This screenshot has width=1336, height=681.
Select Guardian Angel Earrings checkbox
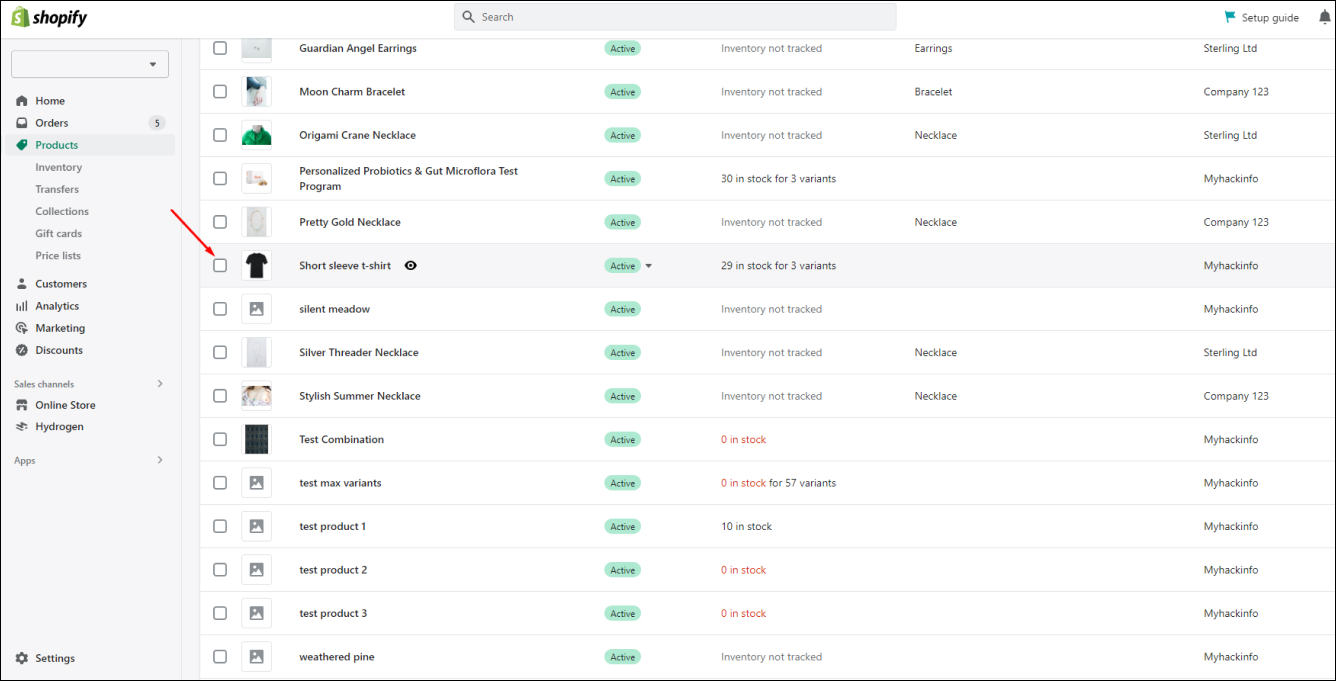point(220,48)
